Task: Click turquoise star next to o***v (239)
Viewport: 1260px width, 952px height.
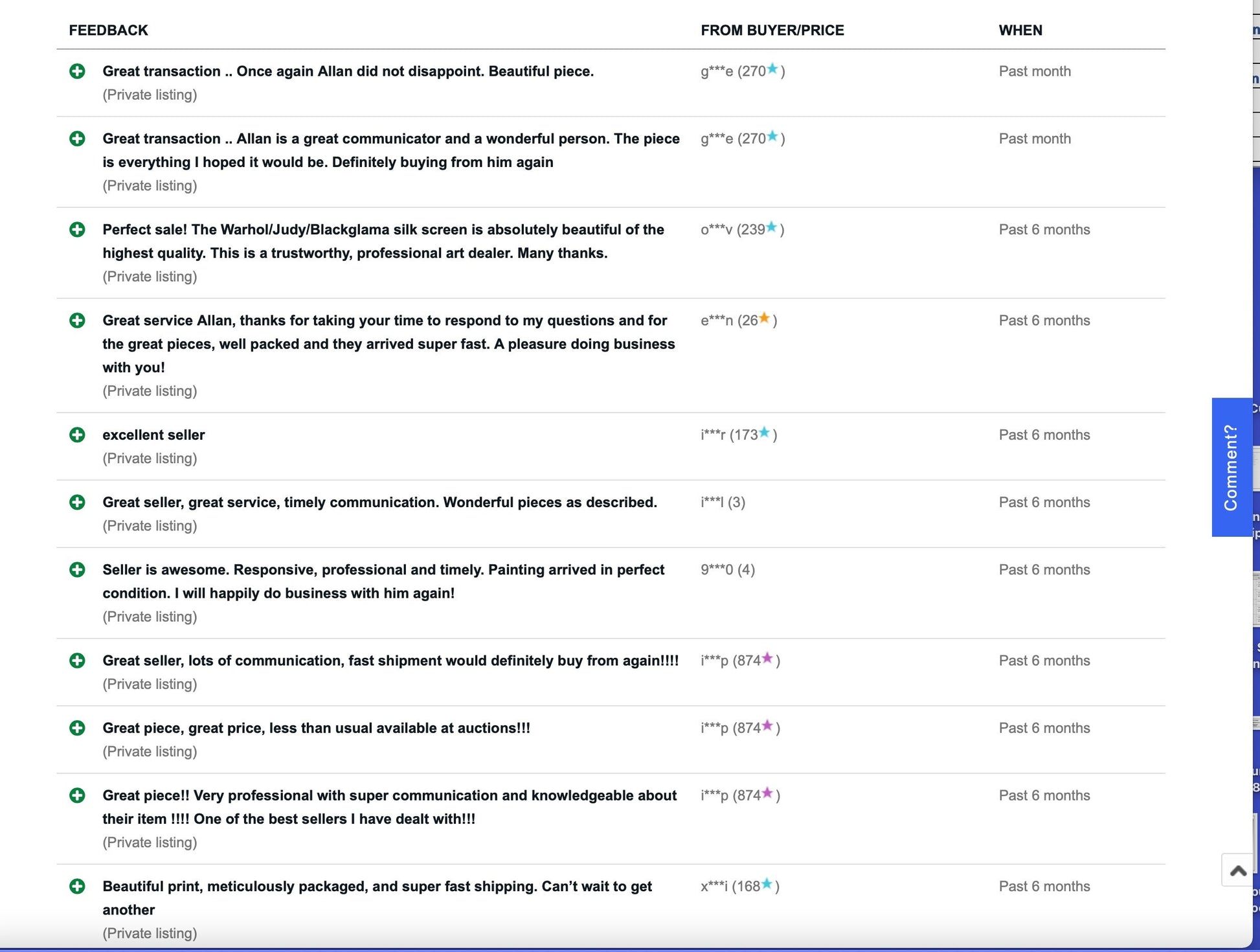Action: coord(771,227)
